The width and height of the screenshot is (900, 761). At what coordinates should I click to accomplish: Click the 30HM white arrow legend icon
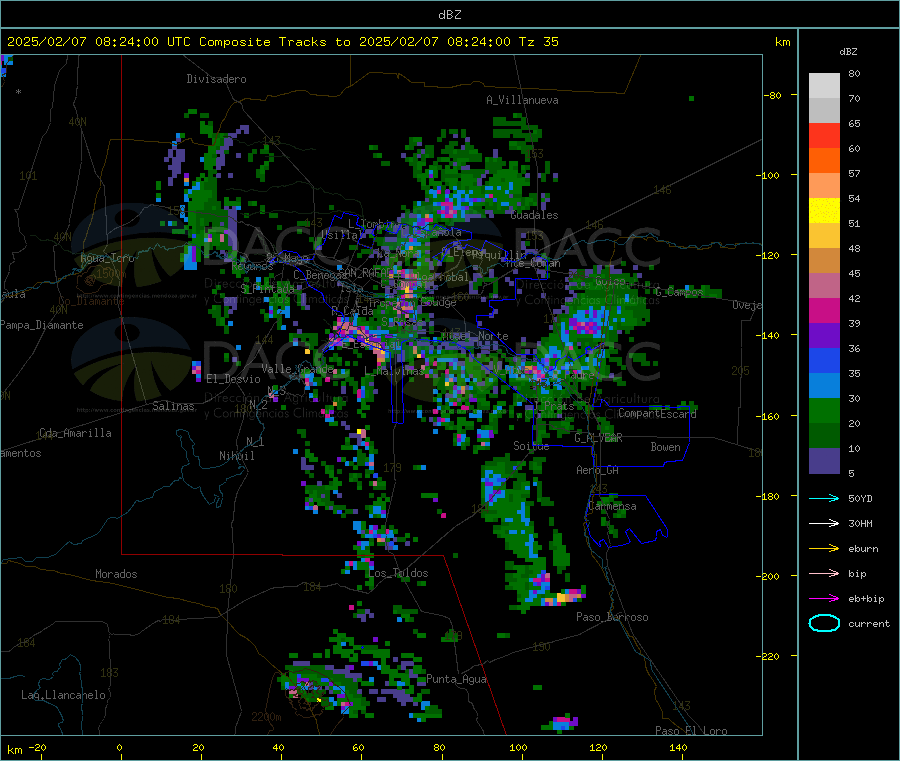(x=824, y=523)
